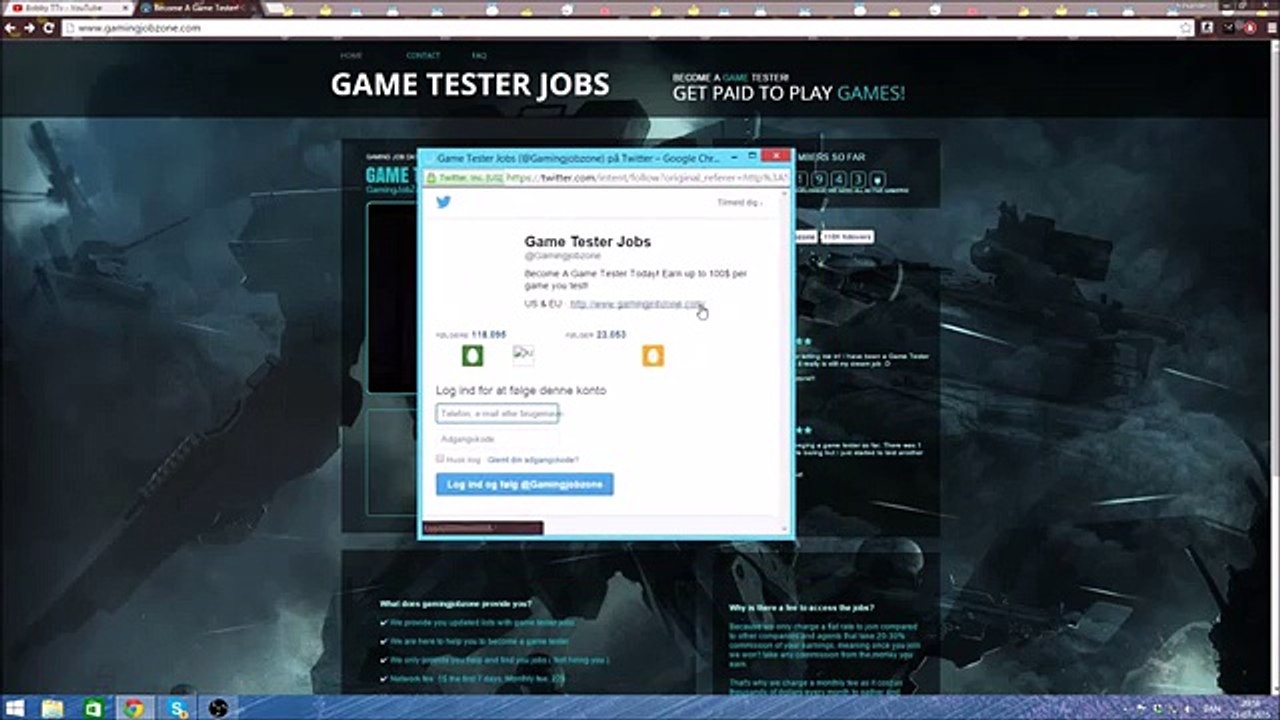
Task: Open File Explorer from the taskbar
Action: click(x=52, y=709)
